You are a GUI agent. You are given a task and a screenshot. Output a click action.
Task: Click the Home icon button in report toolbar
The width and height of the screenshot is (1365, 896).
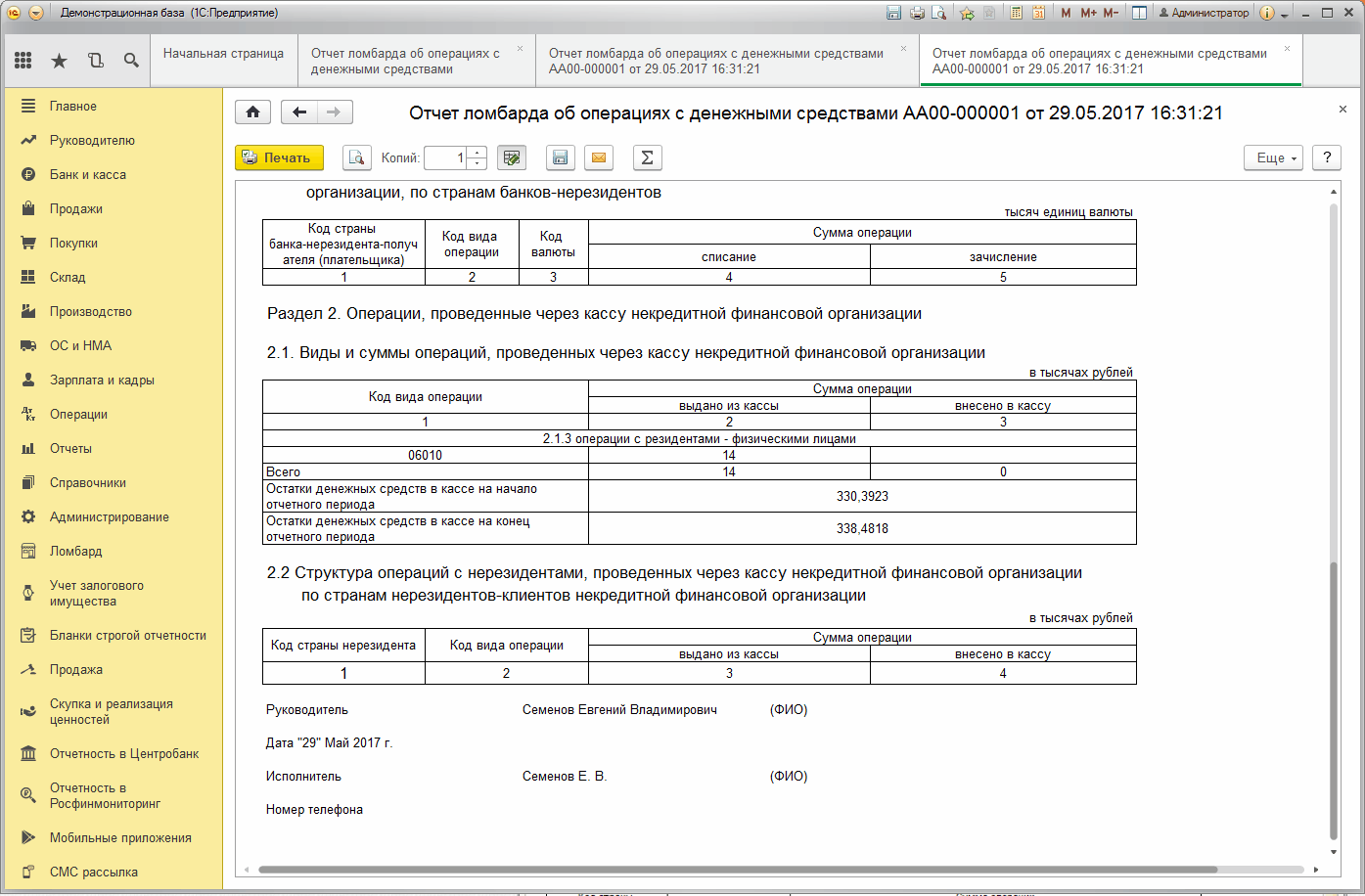252,112
